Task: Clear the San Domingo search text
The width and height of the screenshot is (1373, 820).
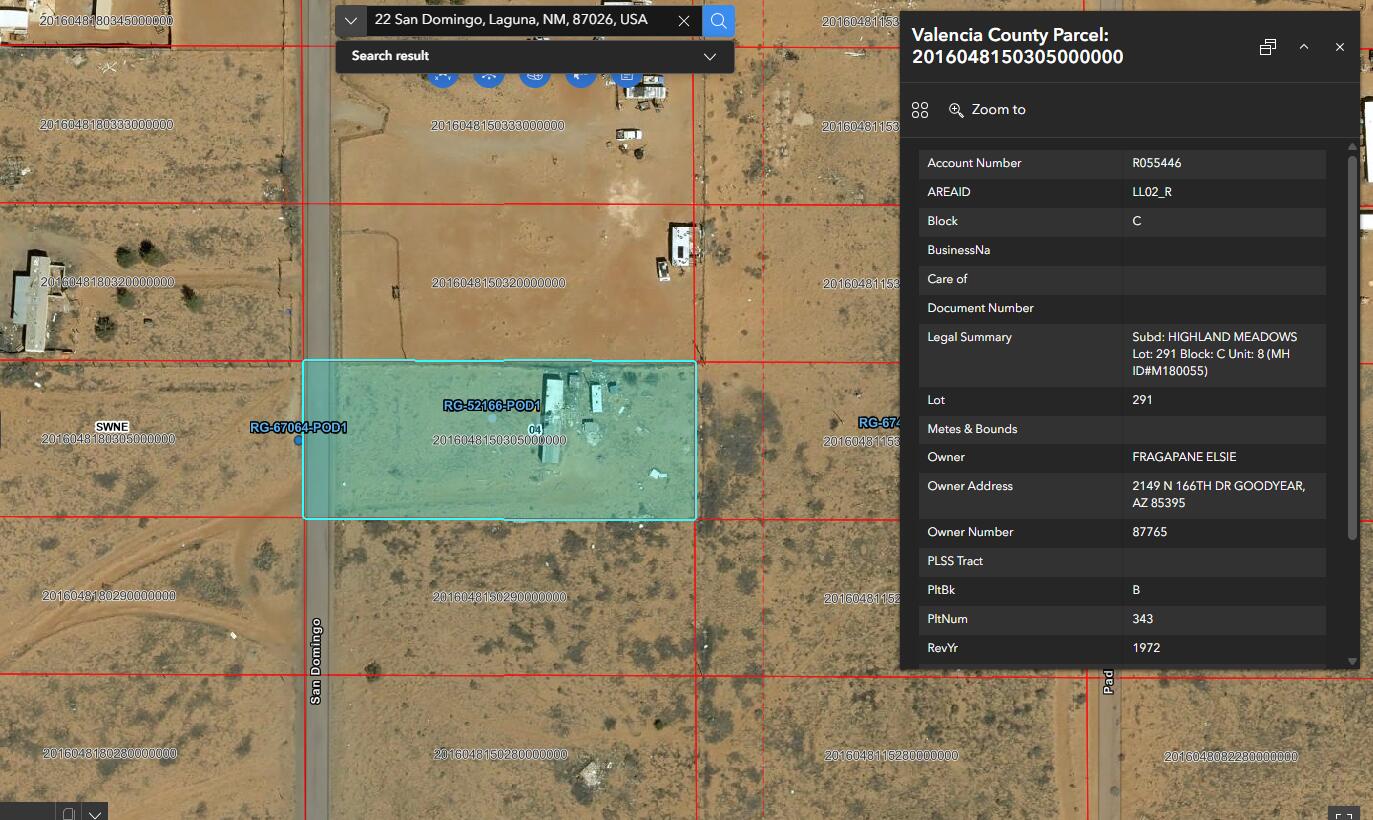Action: (684, 21)
